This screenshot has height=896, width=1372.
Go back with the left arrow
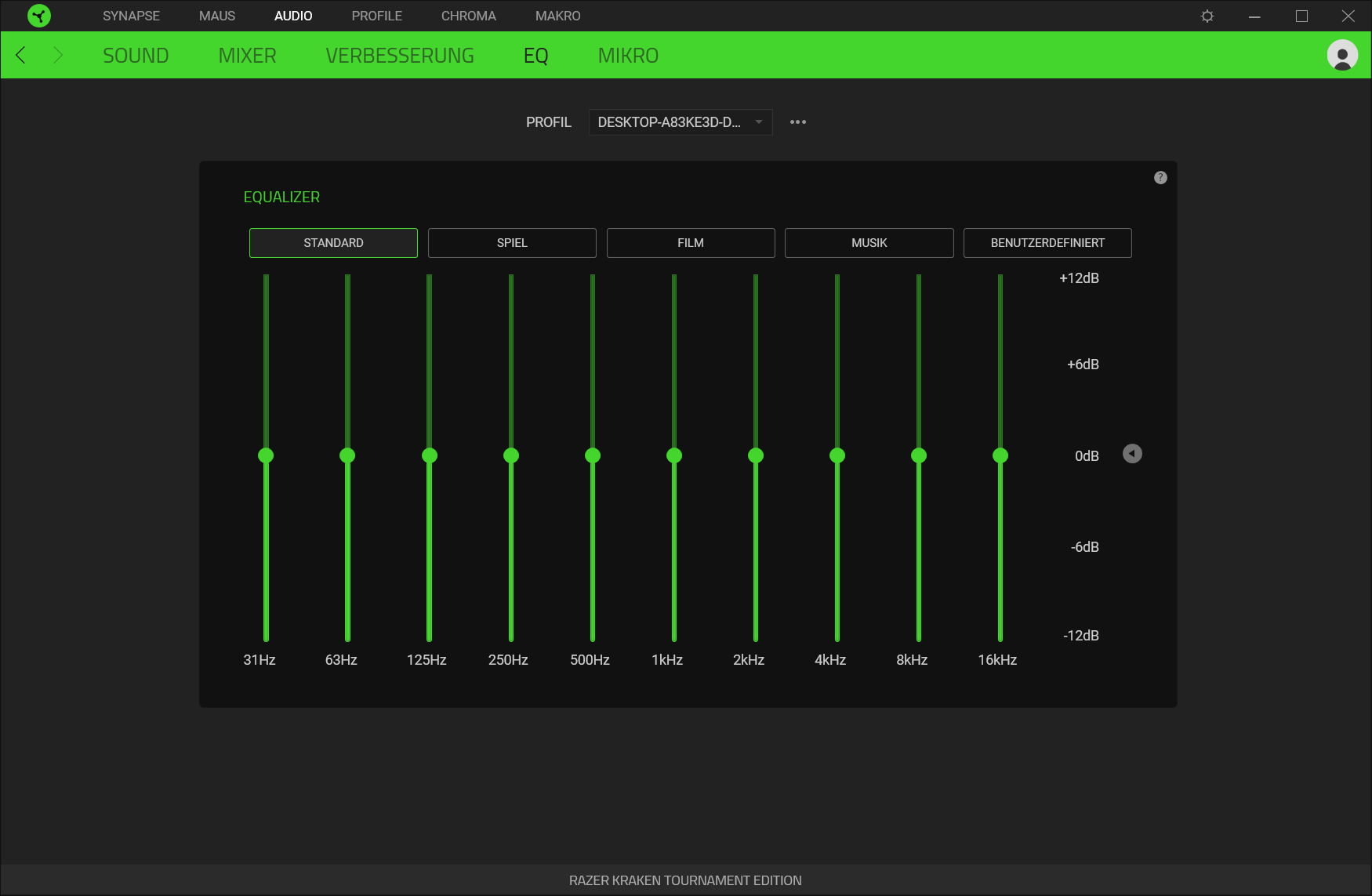click(21, 56)
